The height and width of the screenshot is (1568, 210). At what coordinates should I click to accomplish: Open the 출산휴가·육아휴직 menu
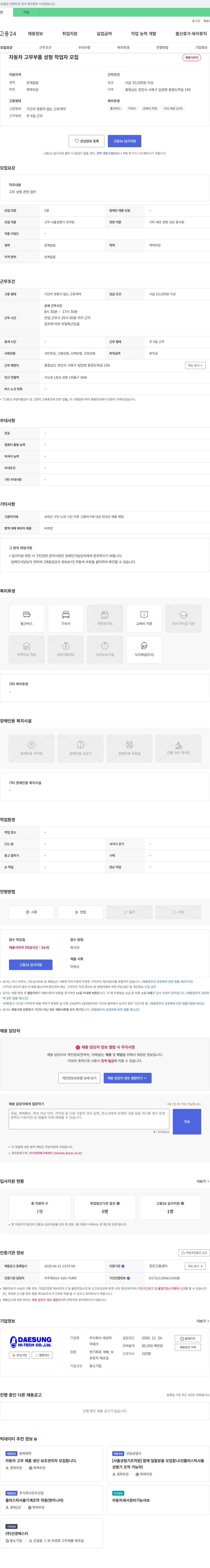pyautogui.click(x=191, y=33)
